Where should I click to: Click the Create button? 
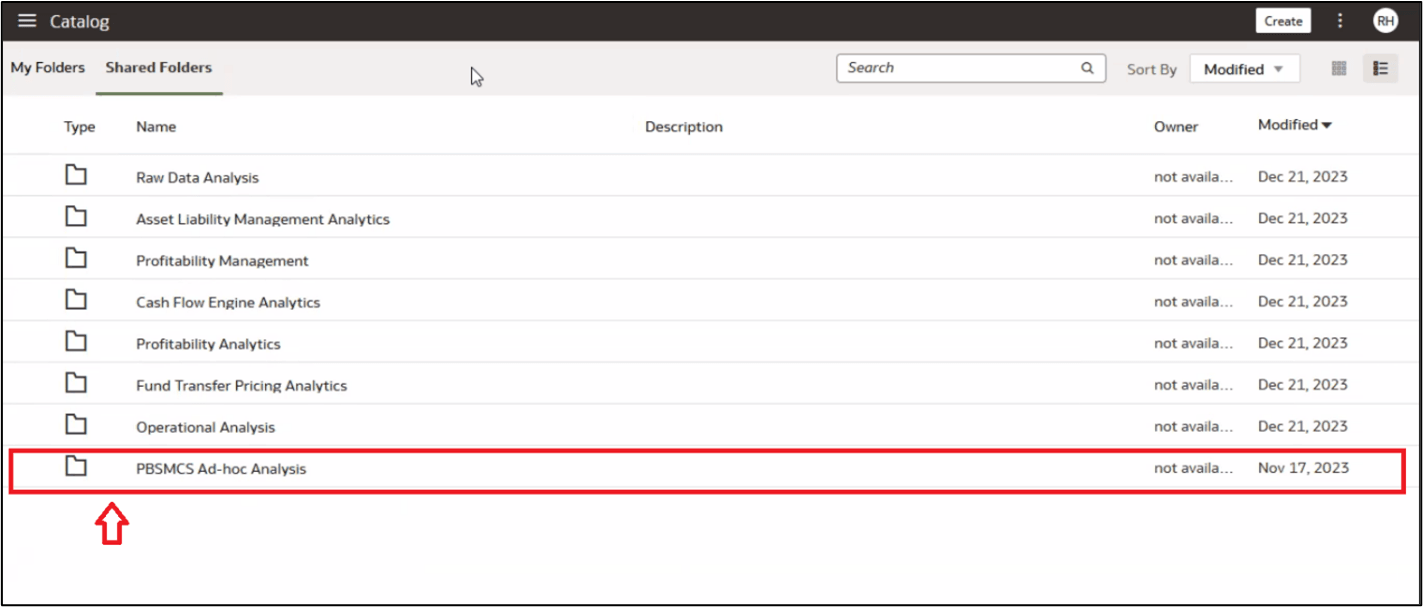tap(1283, 20)
